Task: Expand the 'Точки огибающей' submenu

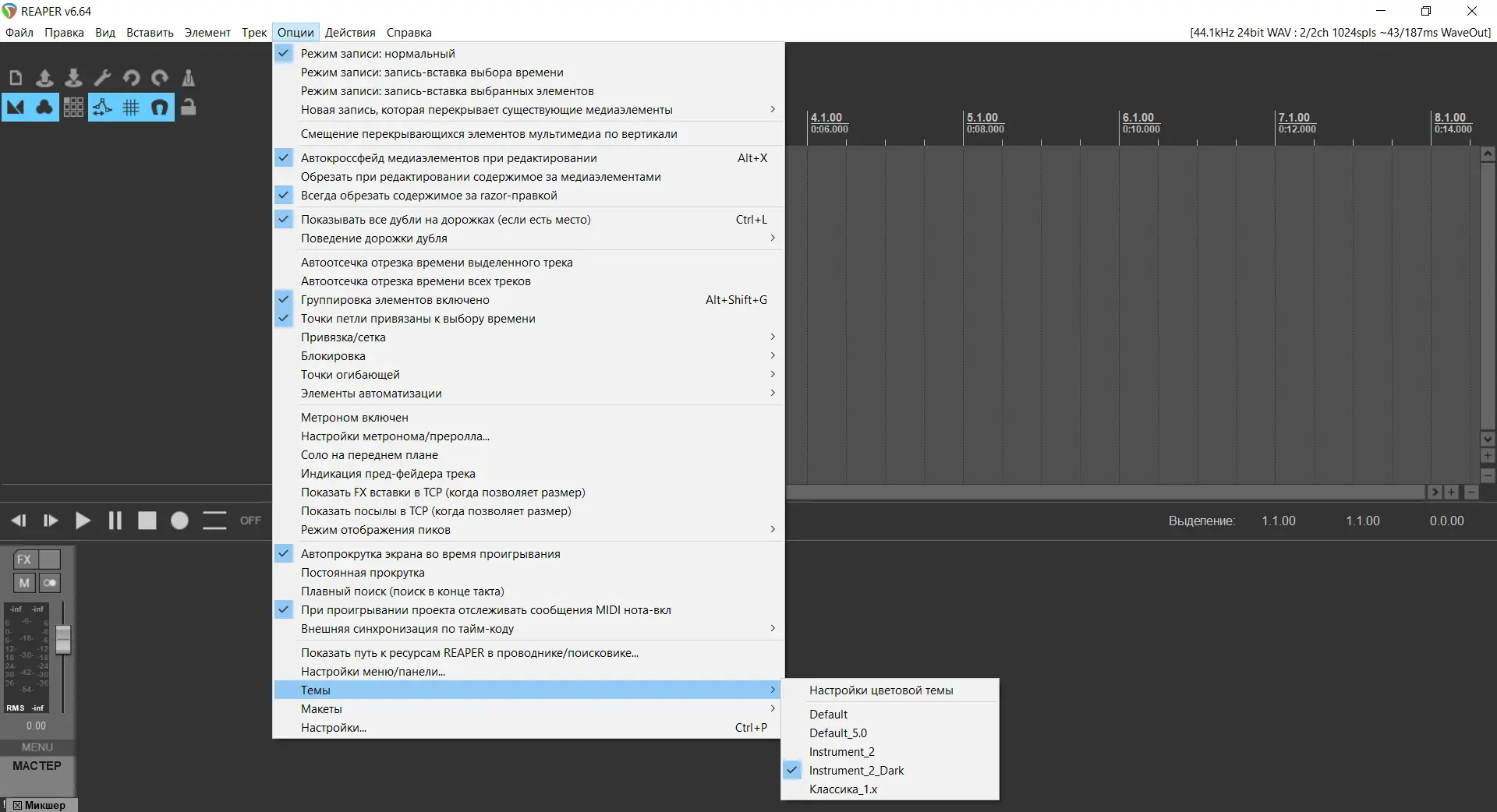Action: click(528, 375)
